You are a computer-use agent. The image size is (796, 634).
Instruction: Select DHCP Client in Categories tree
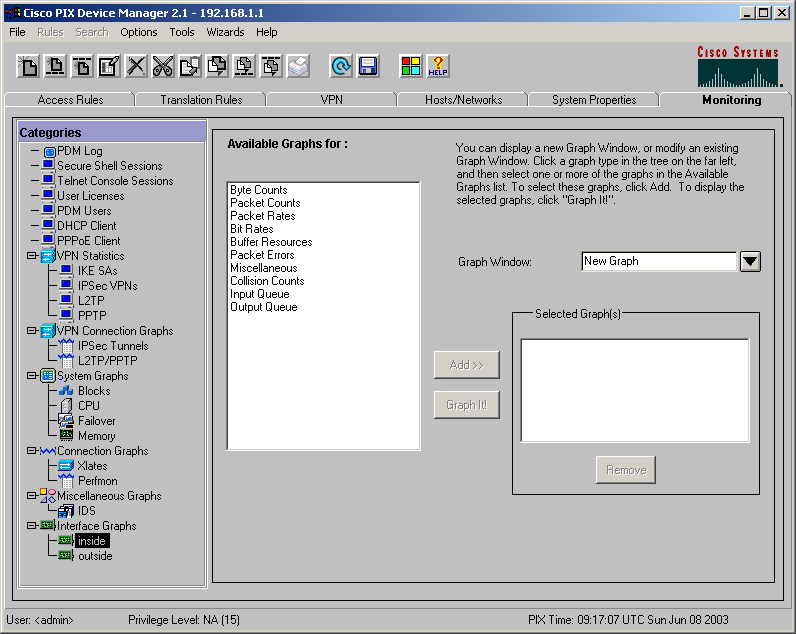pyautogui.click(x=87, y=226)
